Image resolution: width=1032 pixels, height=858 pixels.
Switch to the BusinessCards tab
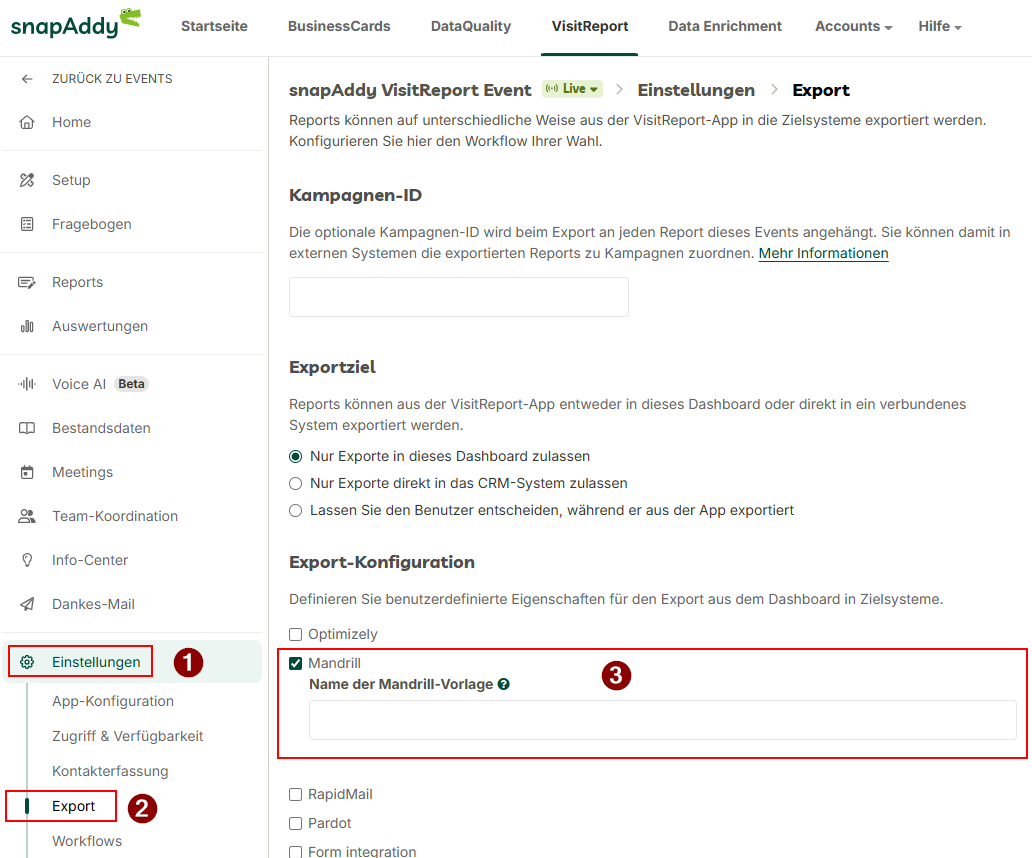339,26
